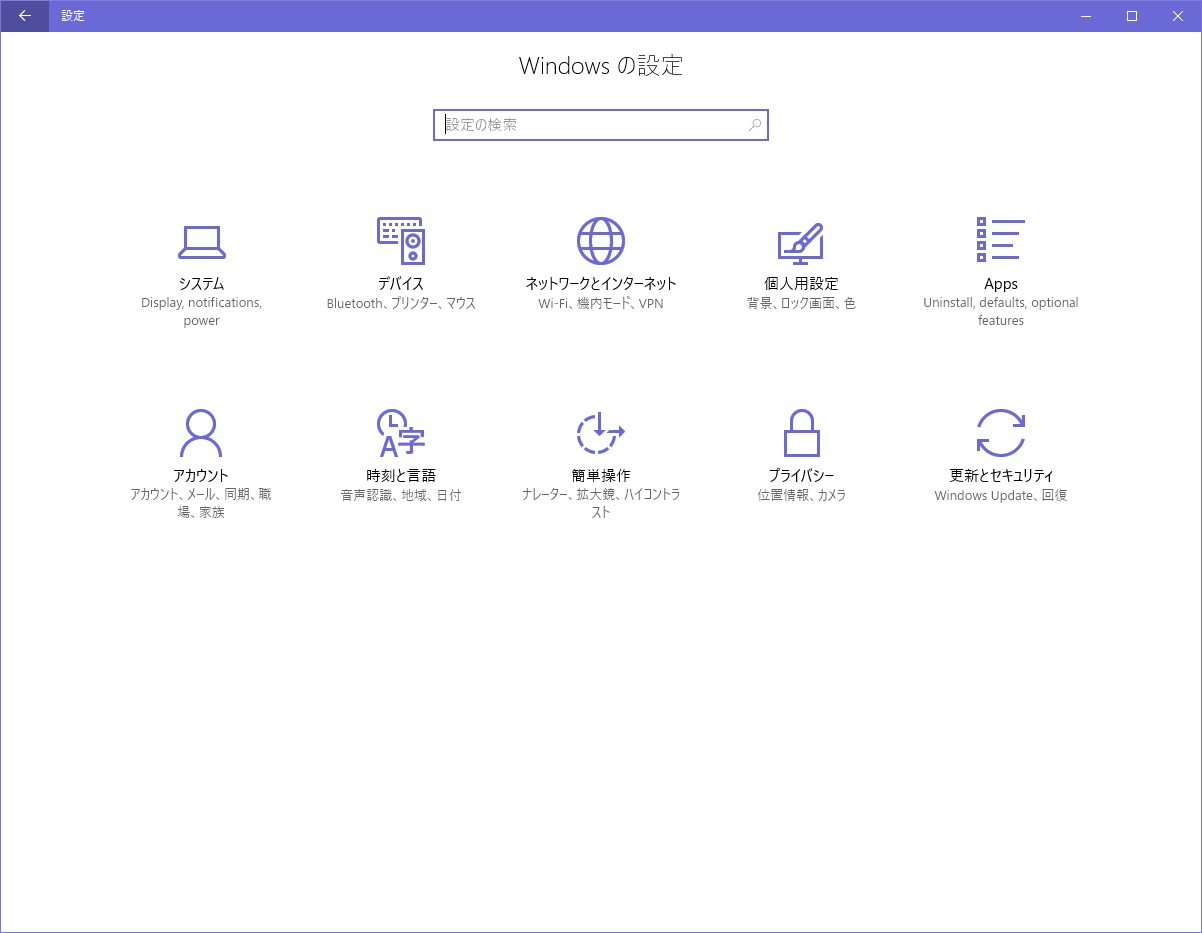Viewport: 1202px width, 933px height.
Task: Click the Apps label
Action: tap(1001, 284)
